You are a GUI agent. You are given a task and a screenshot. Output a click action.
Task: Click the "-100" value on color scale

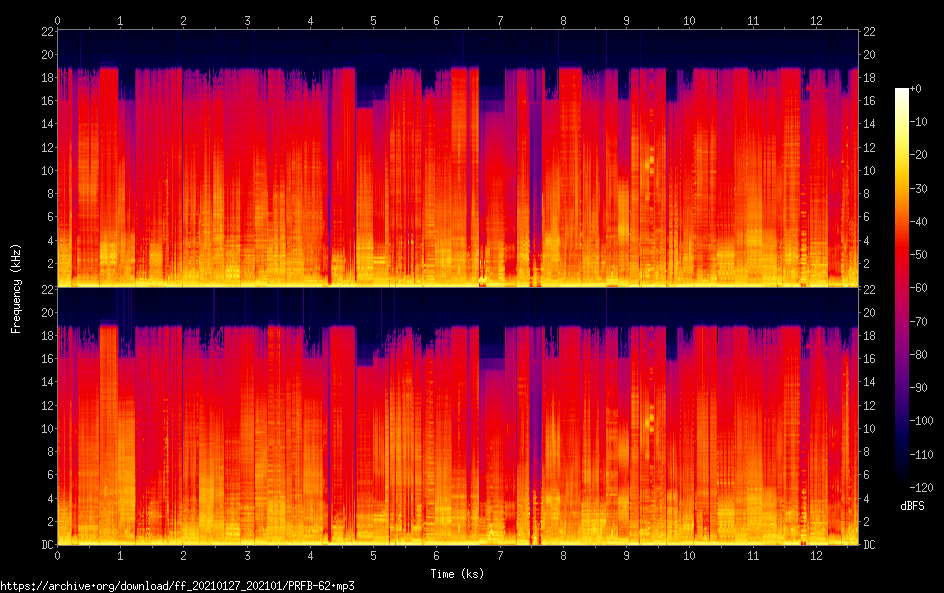[x=922, y=421]
